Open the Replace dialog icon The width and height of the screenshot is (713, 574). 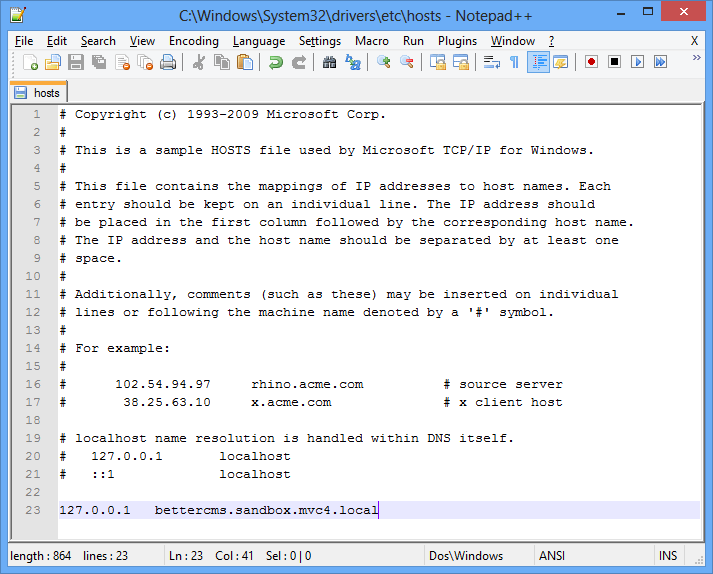pos(353,62)
